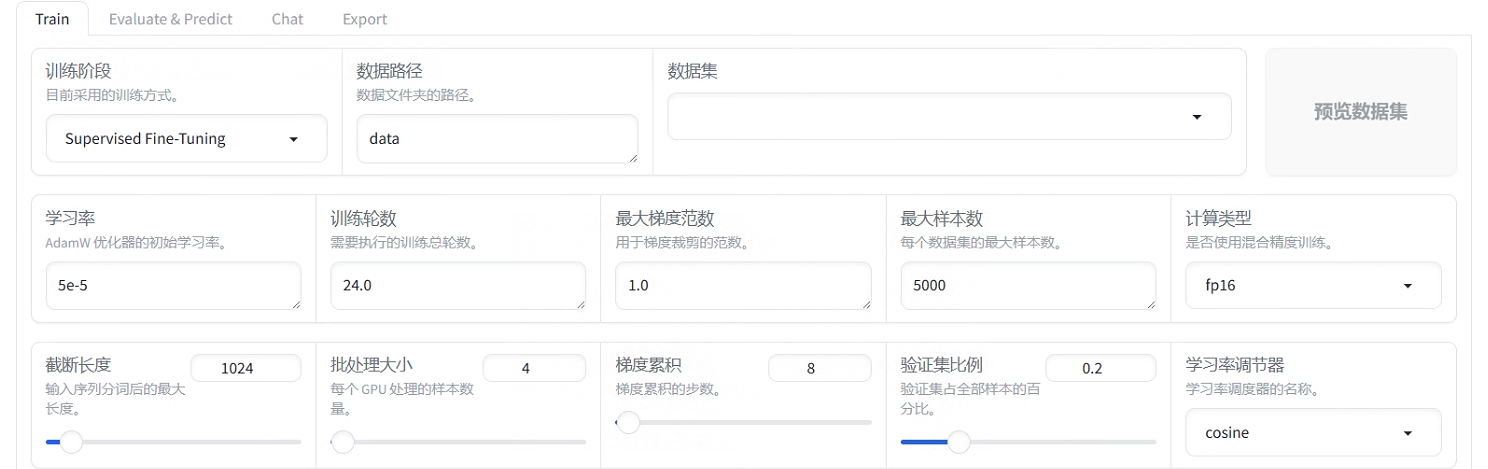Click the 批处理大小 number box showing 4
The width and height of the screenshot is (1488, 469).
click(533, 368)
